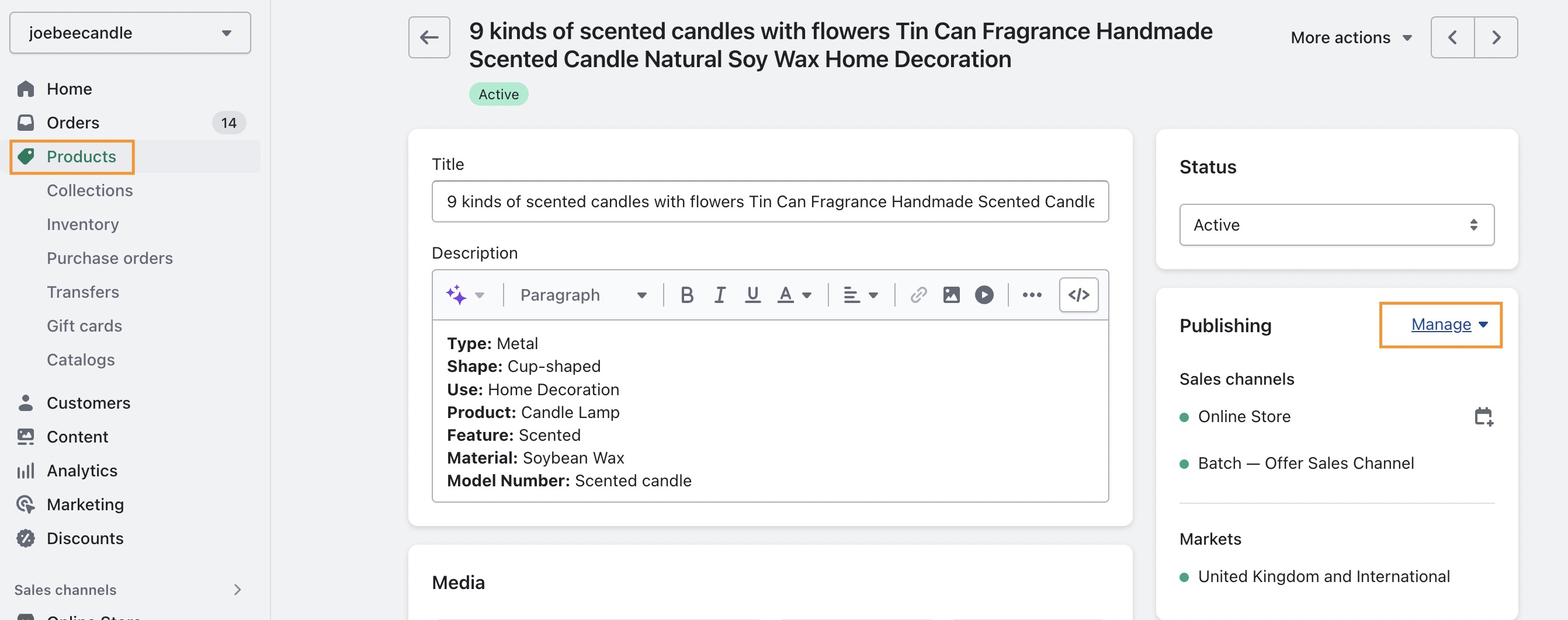Go to next product with right chevron
This screenshot has width=1568, height=620.
(1496, 38)
